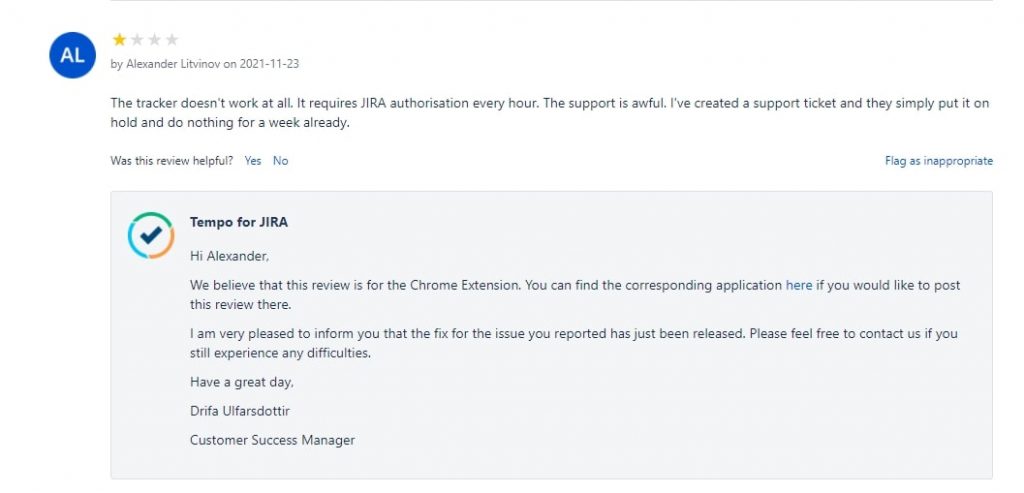Viewport: 1024px width, 493px height.
Task: Click the Customer Success Manager title text
Action: coord(272,440)
